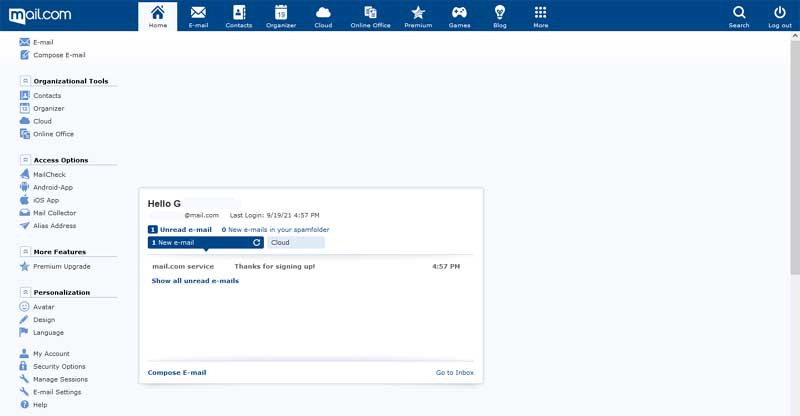The image size is (800, 416).
Task: Click the Search magnifier icon in top bar
Action: click(x=739, y=13)
